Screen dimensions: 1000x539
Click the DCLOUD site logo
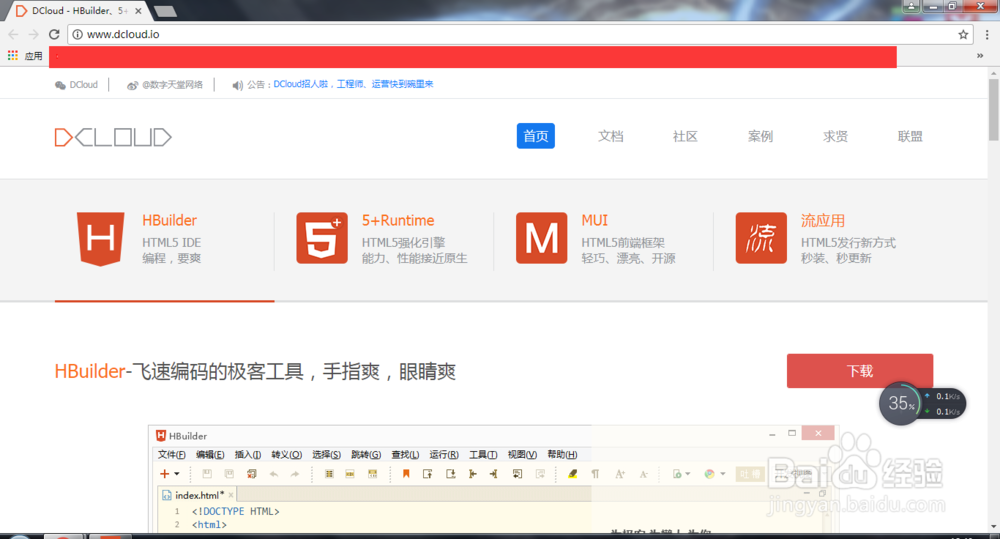[x=113, y=137]
